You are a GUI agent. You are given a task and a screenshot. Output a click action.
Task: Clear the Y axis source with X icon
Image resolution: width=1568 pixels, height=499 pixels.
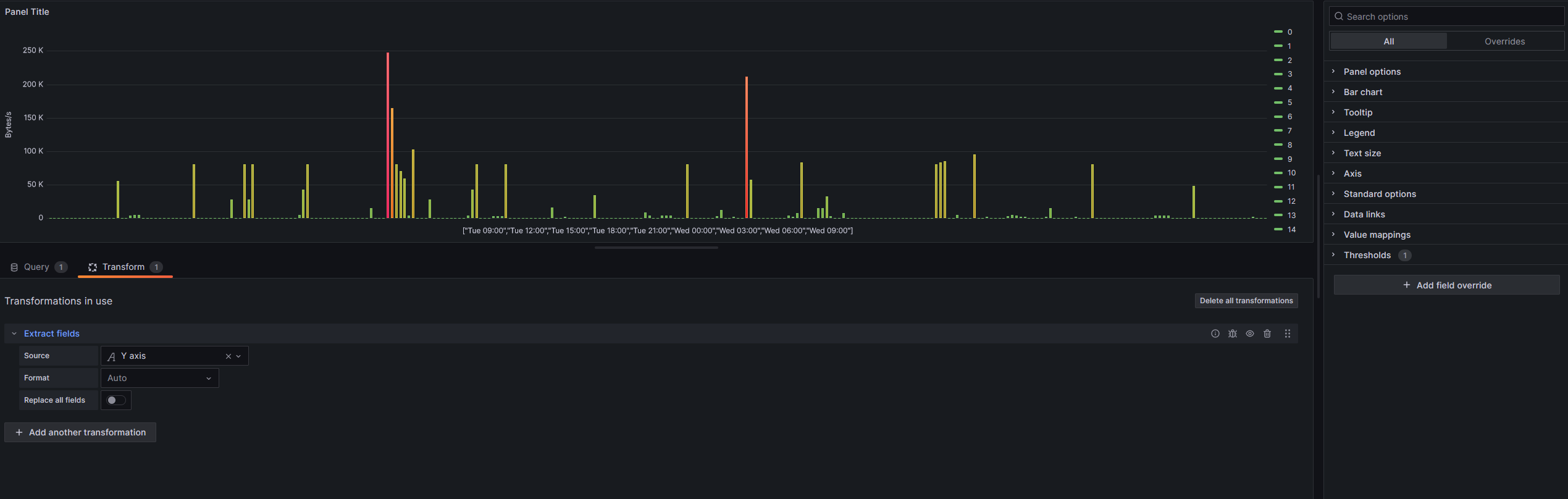pos(228,356)
